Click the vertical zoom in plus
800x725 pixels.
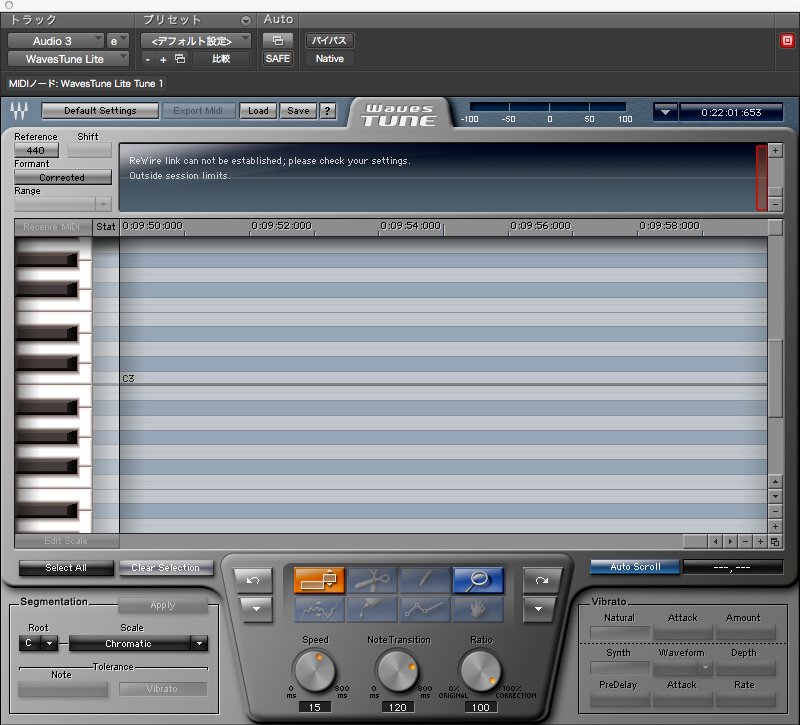click(776, 526)
